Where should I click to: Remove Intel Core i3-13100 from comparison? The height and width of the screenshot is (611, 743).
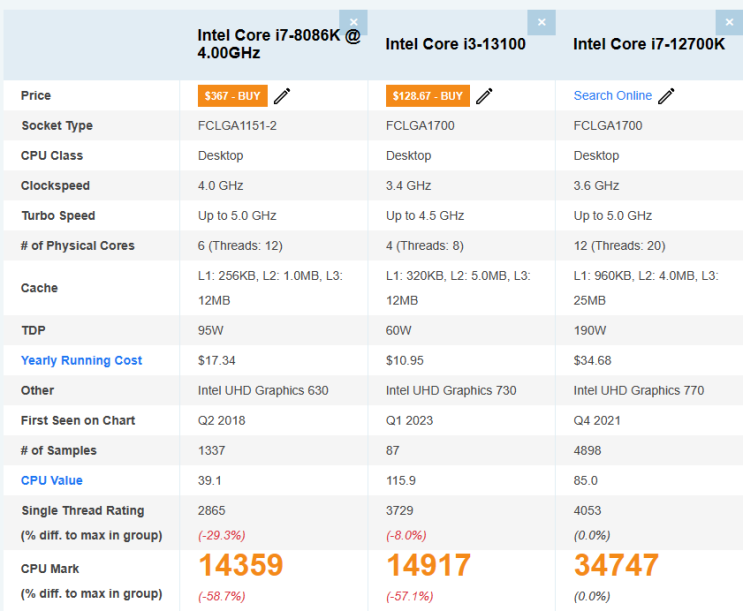tap(541, 22)
